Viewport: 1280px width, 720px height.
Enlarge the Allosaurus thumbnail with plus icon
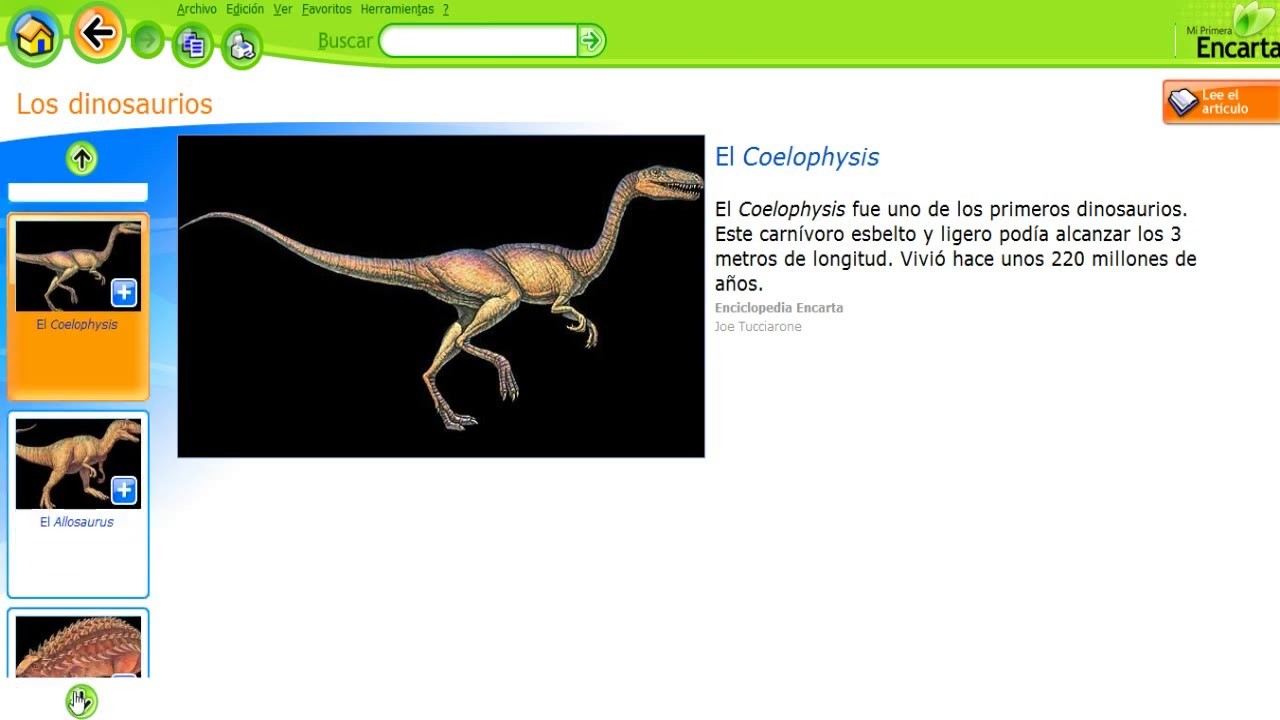click(x=124, y=489)
